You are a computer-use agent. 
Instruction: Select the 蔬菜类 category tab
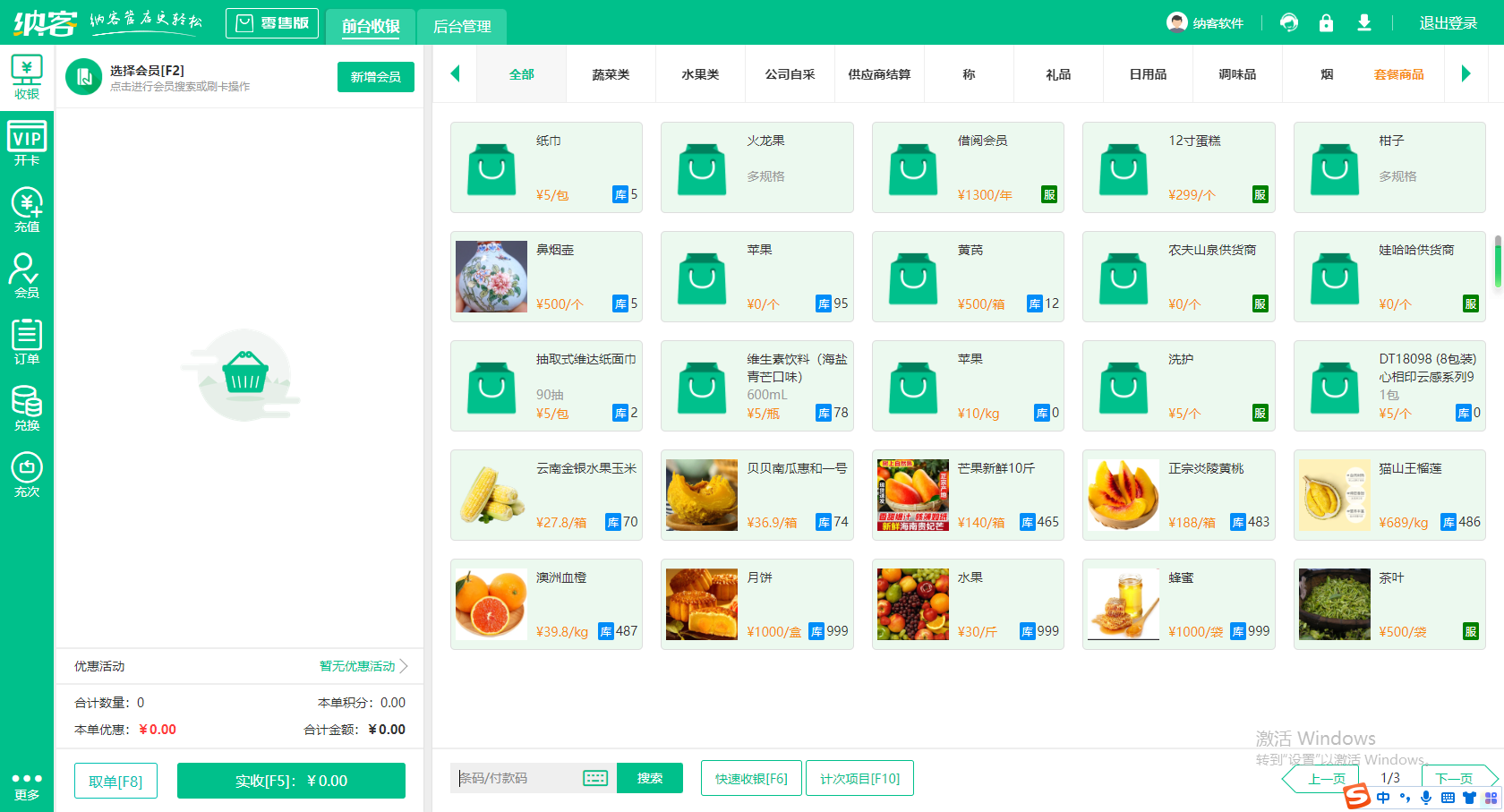611,74
